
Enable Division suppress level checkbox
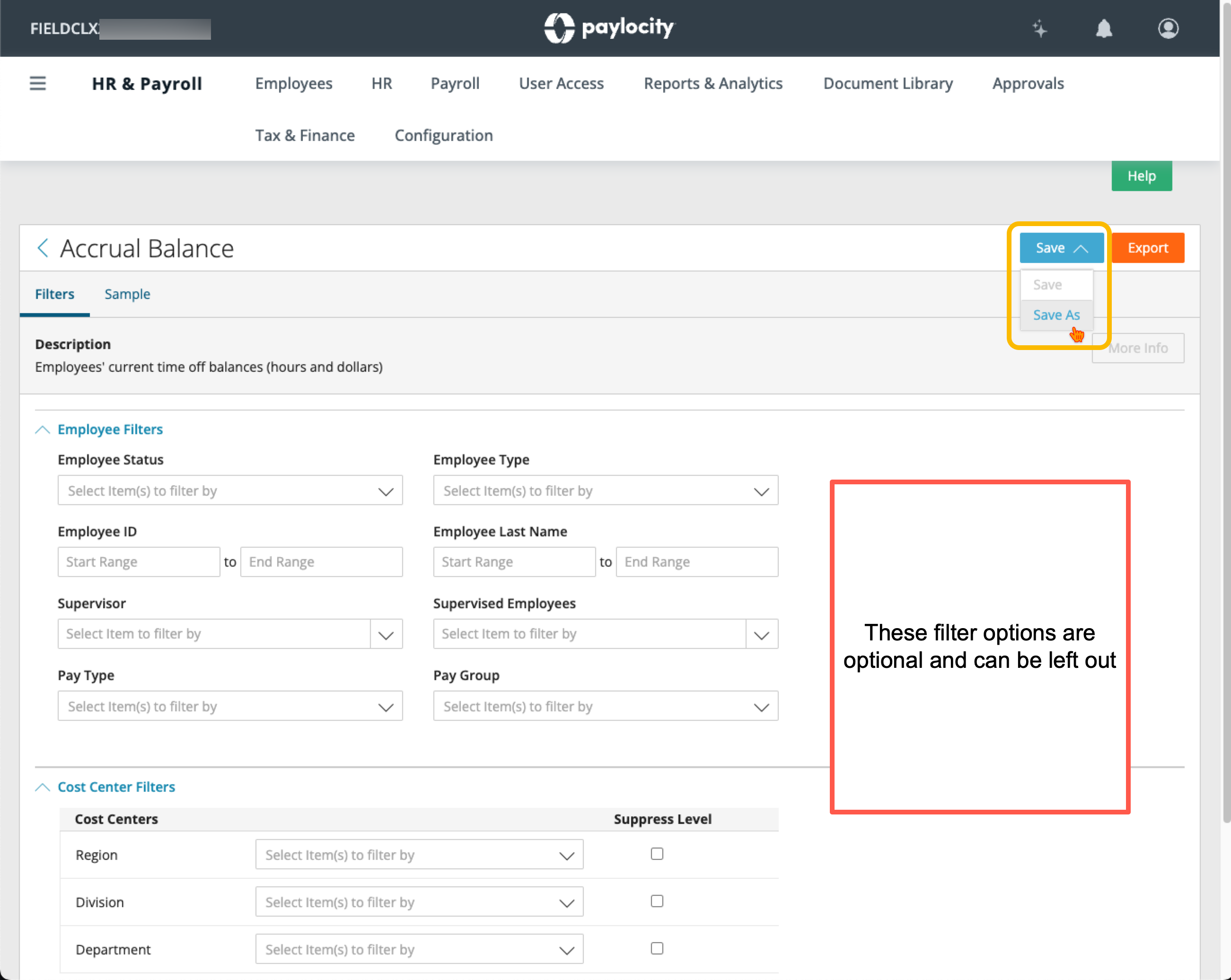click(x=657, y=901)
